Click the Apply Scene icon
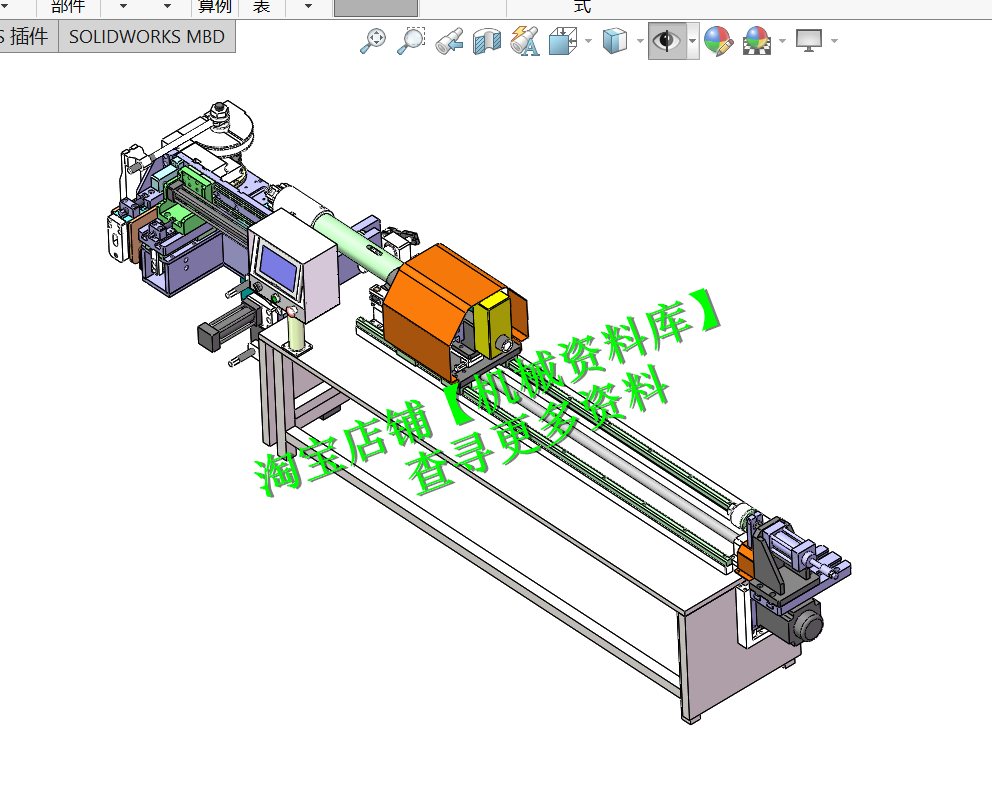 point(757,41)
